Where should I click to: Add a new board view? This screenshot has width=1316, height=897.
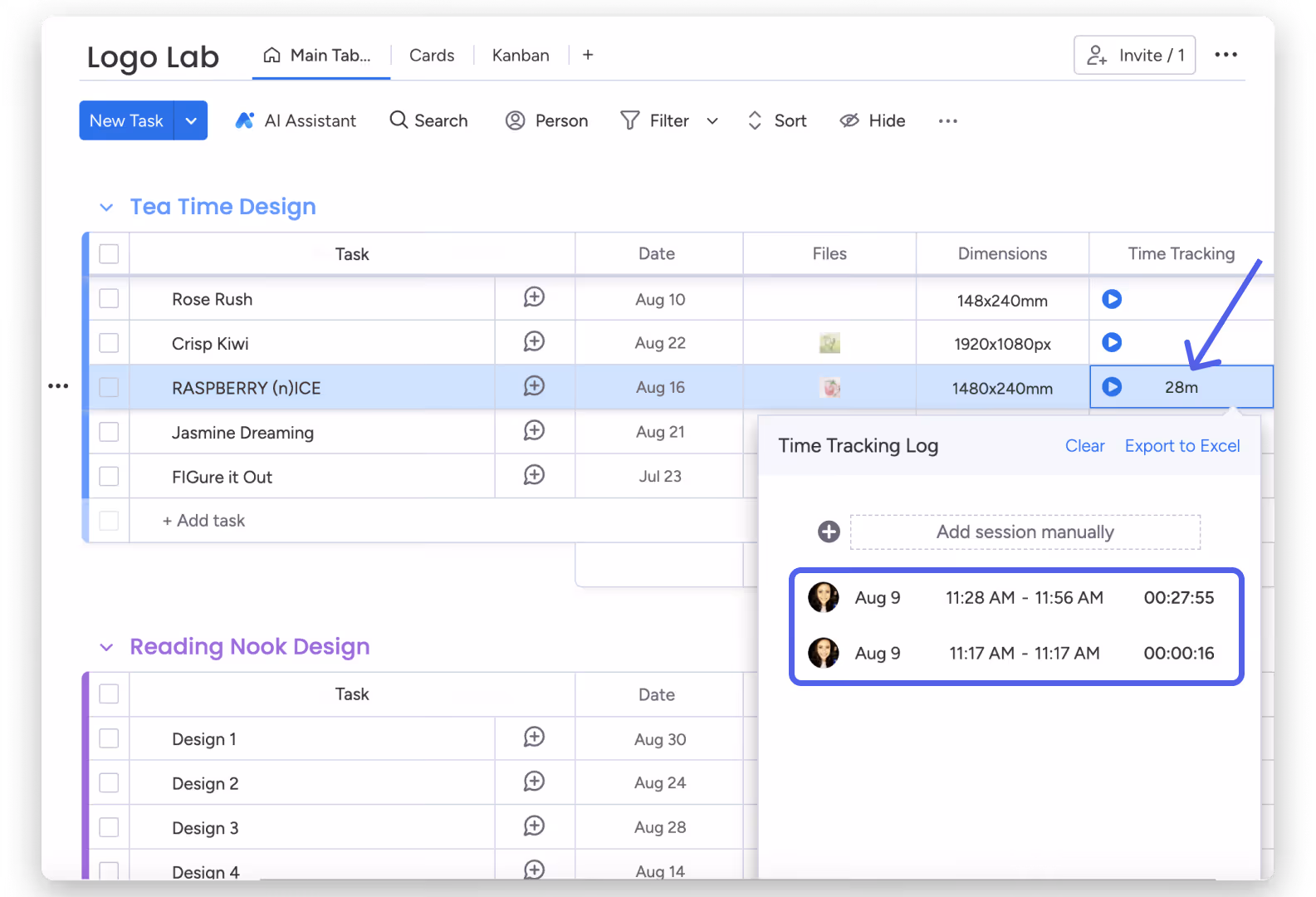(588, 55)
